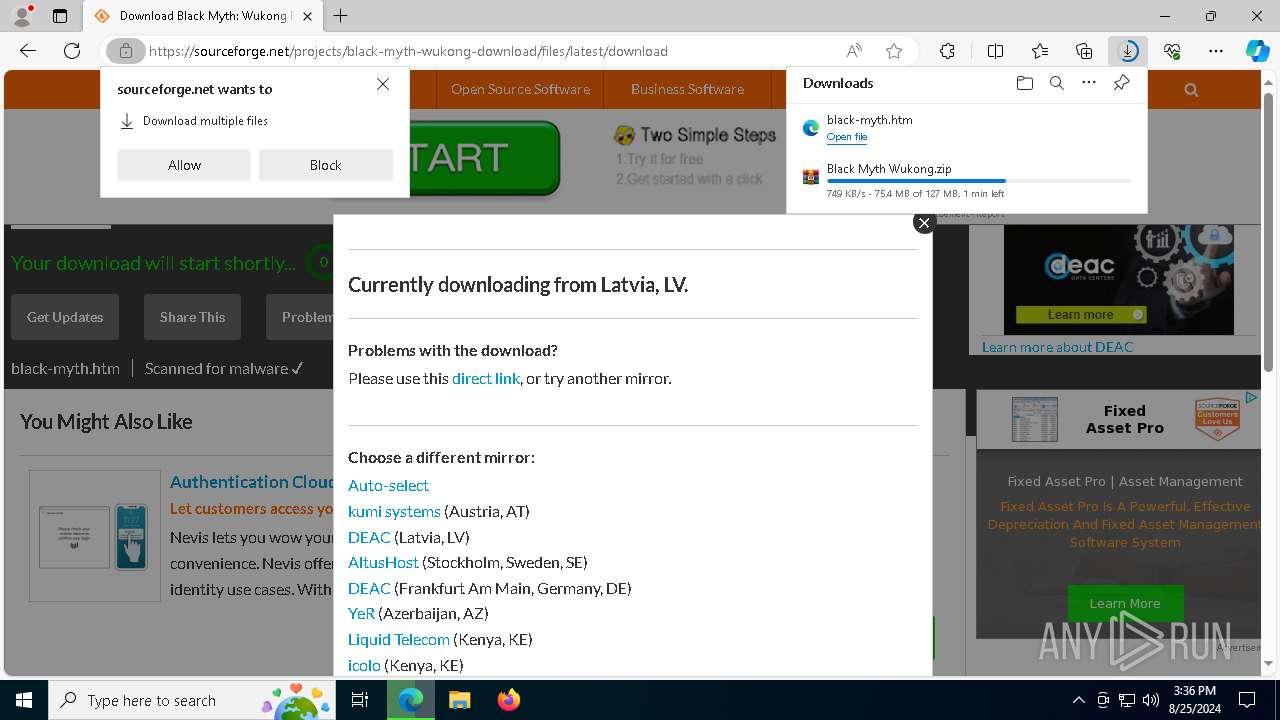Block multiple file downloads
1280x720 pixels.
click(x=325, y=165)
